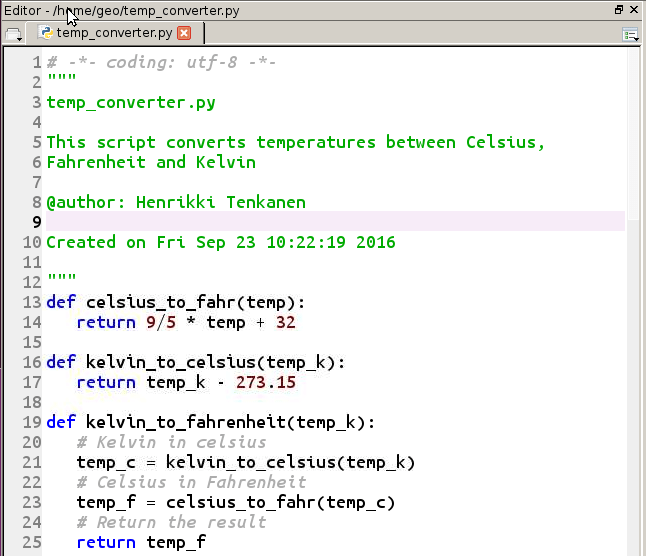Screen dimensions: 646x556
Task: Open the editor options menu icon
Action: pyautogui.click(x=630, y=35)
